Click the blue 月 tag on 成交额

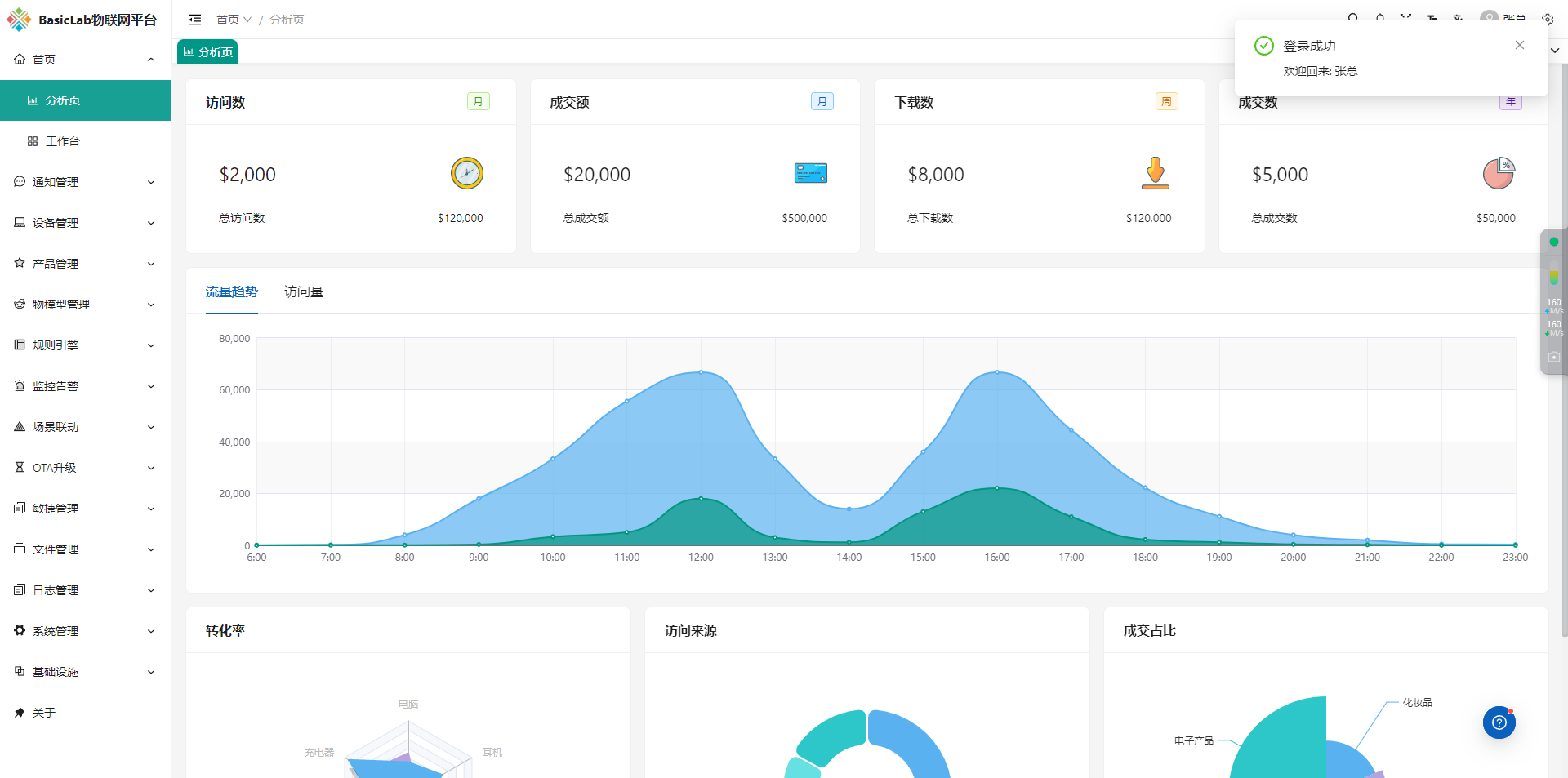coord(822,101)
